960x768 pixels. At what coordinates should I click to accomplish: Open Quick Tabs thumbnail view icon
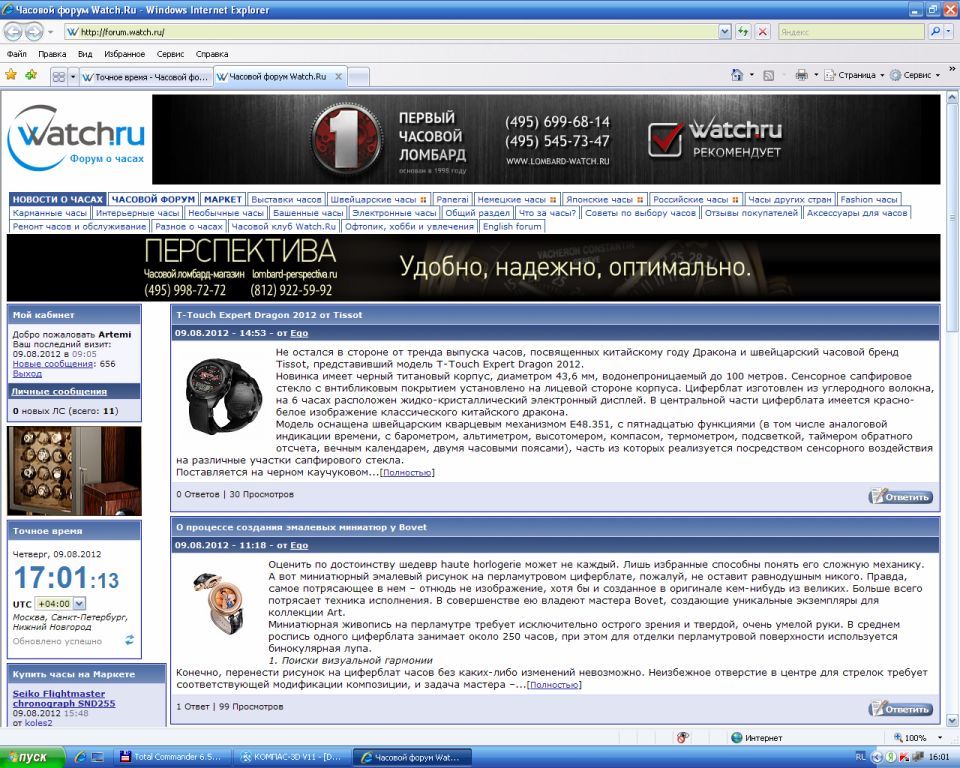click(59, 76)
